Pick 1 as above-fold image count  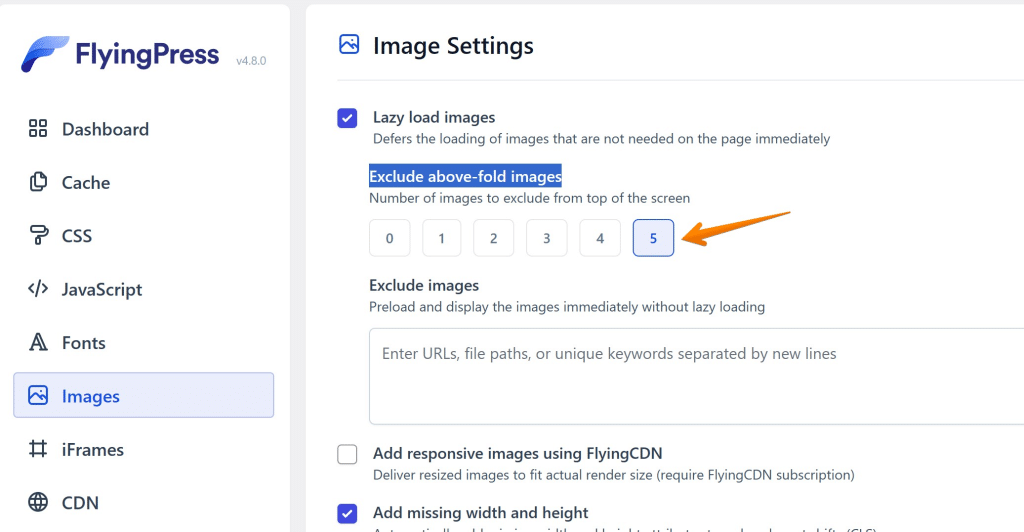pyautogui.click(x=441, y=238)
